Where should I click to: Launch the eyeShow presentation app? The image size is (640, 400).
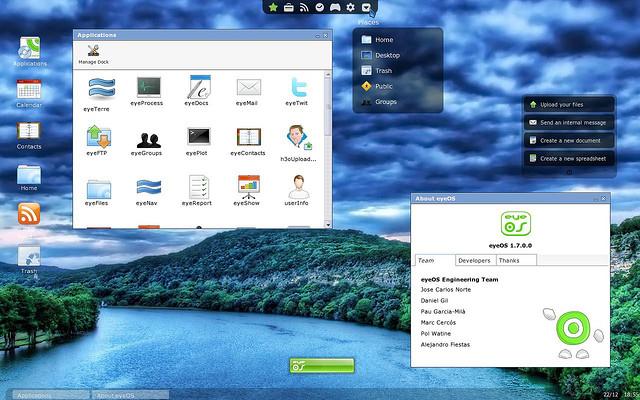tap(248, 187)
